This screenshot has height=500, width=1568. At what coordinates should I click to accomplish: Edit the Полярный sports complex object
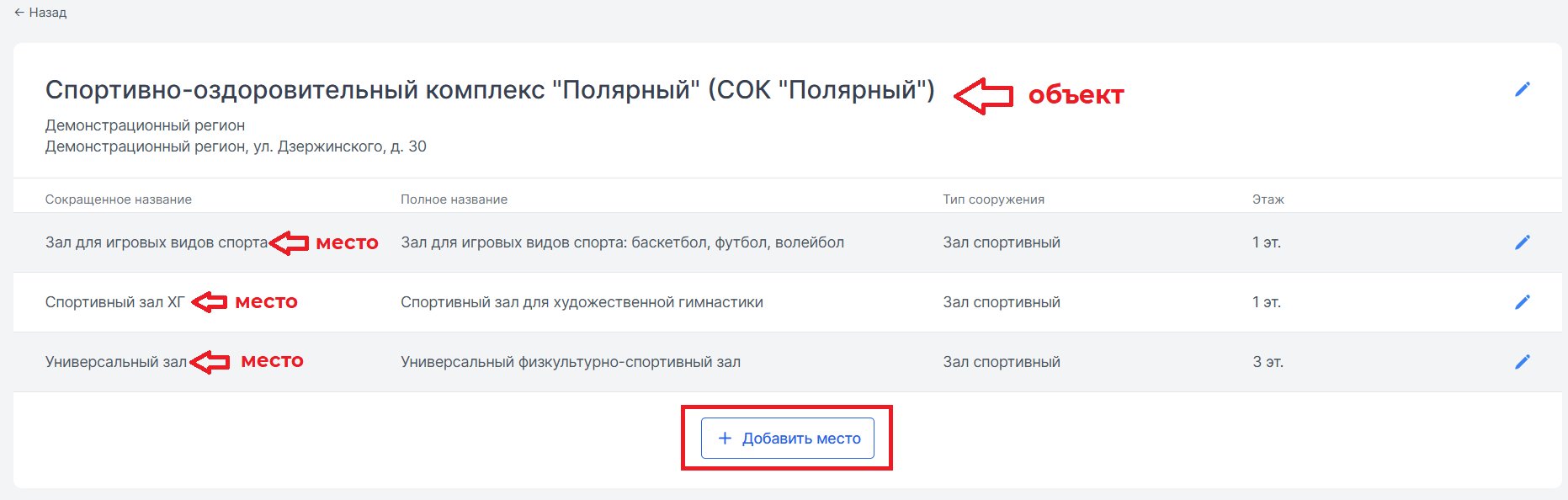(x=1522, y=89)
